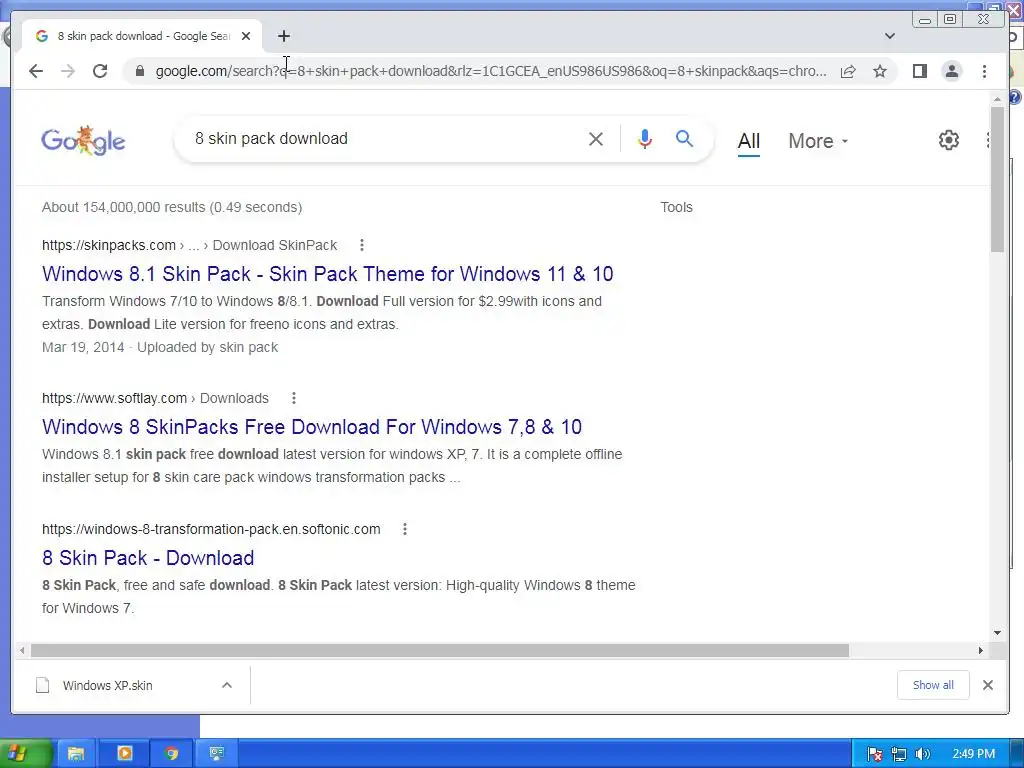
Task: Close the '8 skin pack download' tab
Action: pos(246,36)
